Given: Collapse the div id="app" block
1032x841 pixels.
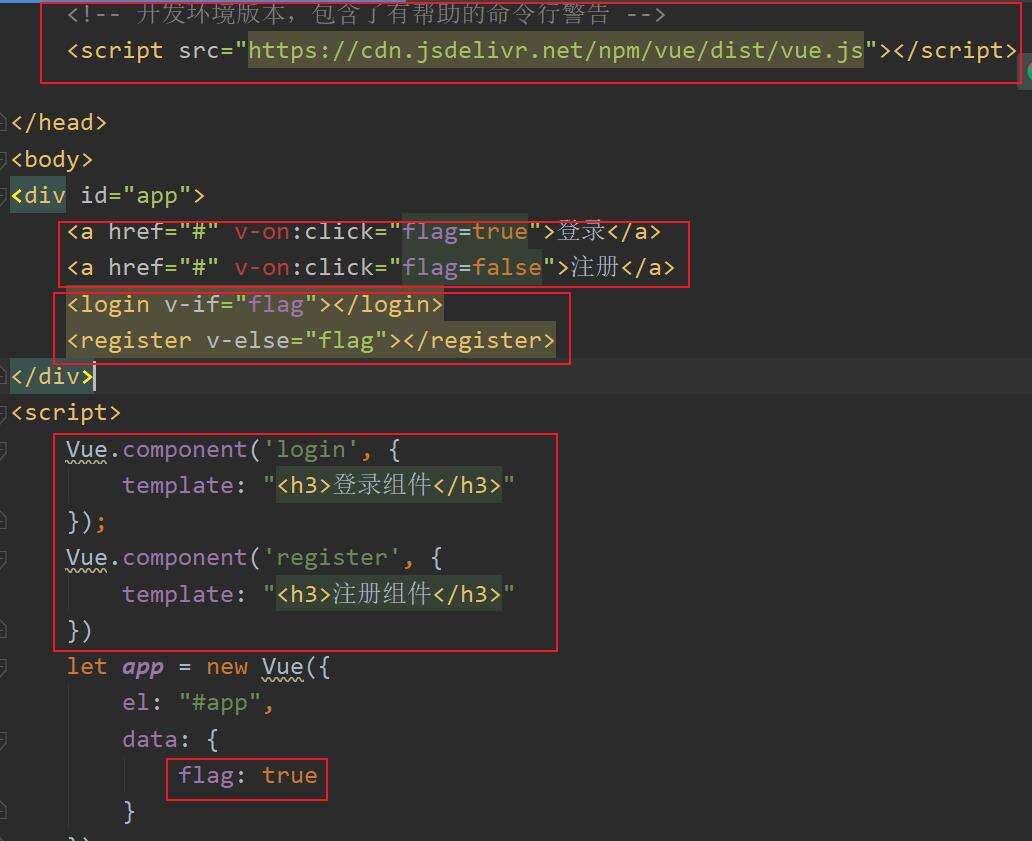Looking at the screenshot, I should pyautogui.click(x=4, y=195).
